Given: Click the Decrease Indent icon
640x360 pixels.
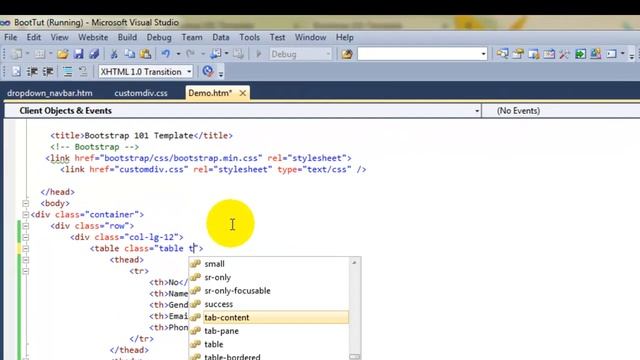Looking at the screenshot, I should coord(32,72).
